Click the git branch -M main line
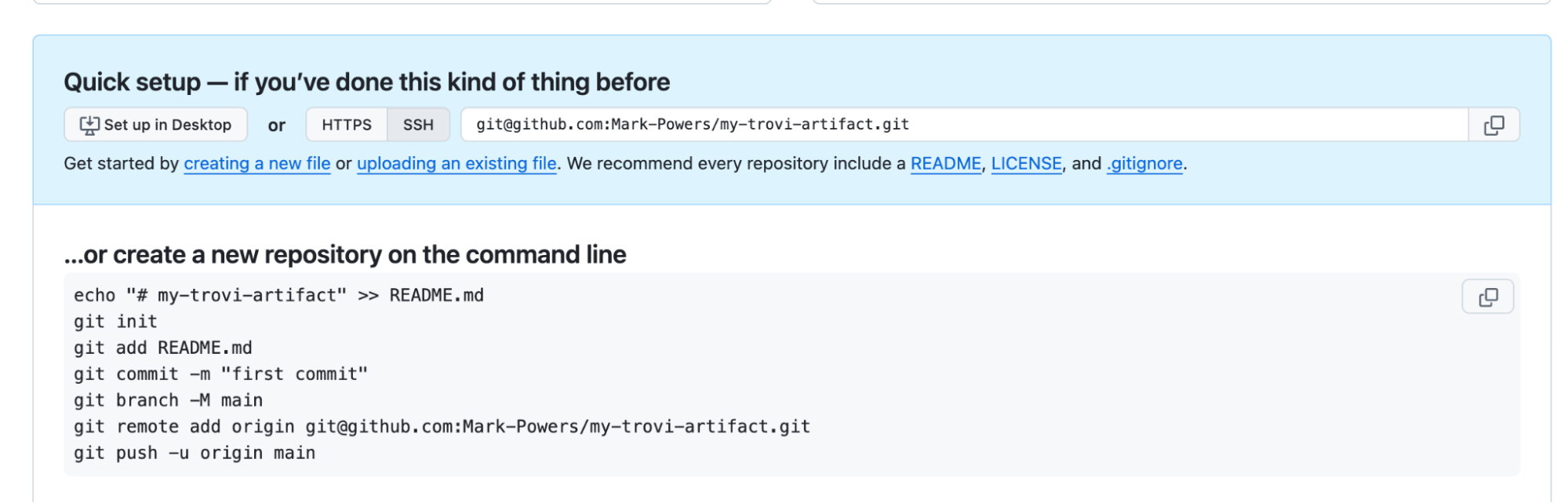 tap(168, 401)
